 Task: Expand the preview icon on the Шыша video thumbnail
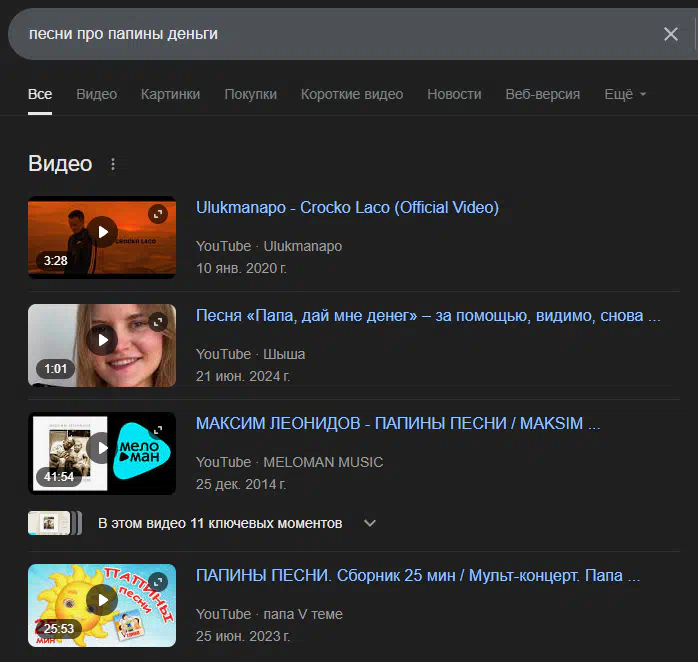pyautogui.click(x=158, y=322)
